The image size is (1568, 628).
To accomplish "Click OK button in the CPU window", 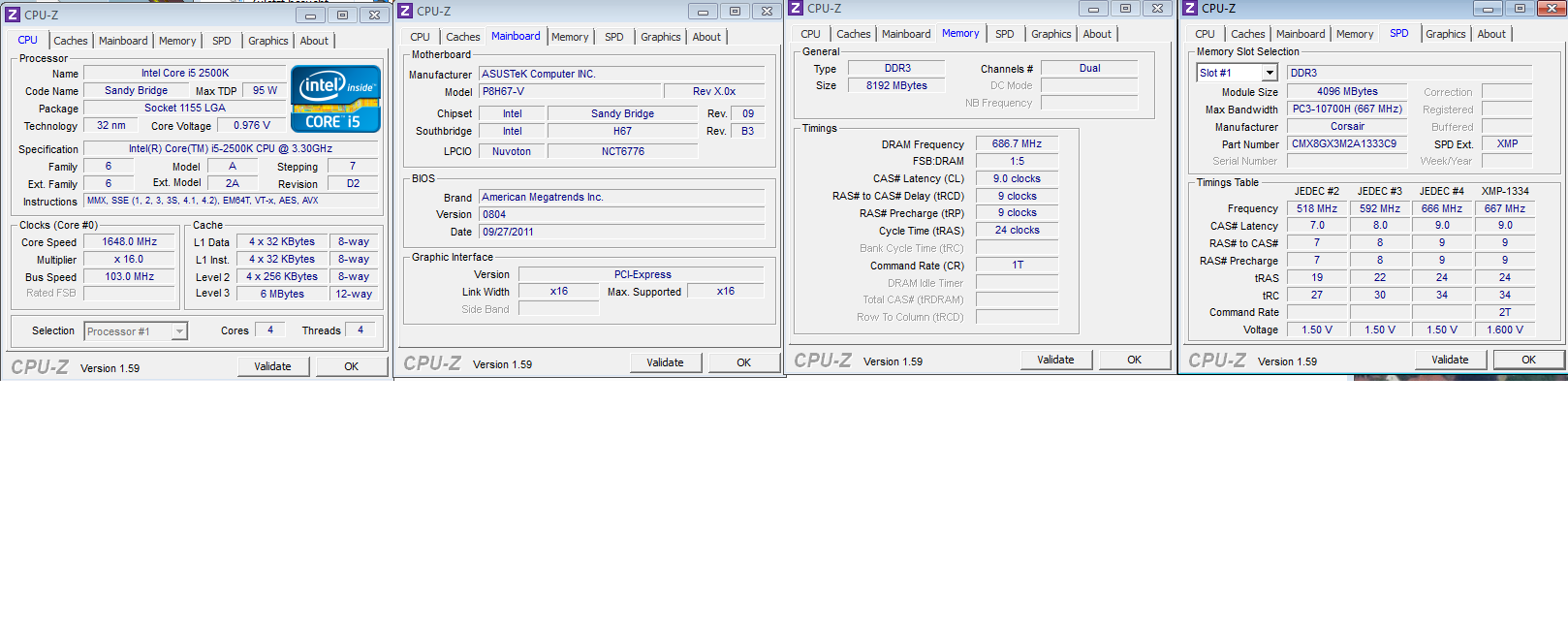I will [x=352, y=366].
